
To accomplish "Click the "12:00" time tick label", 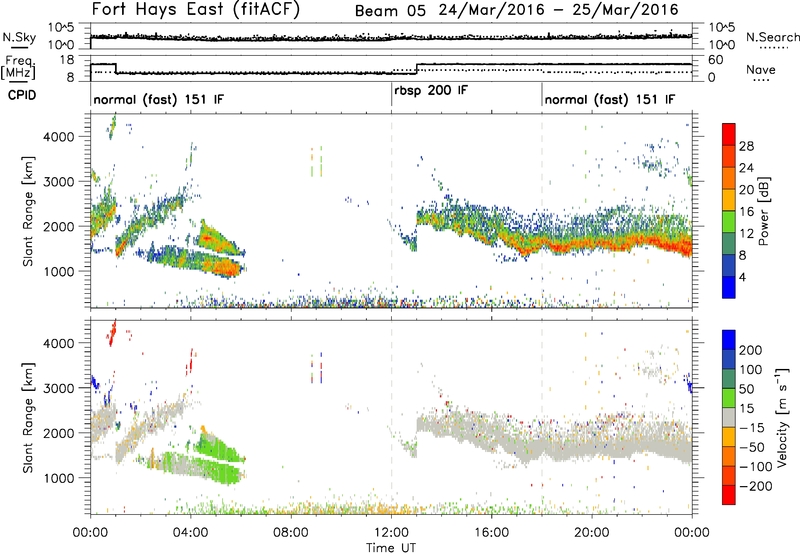I will [391, 533].
